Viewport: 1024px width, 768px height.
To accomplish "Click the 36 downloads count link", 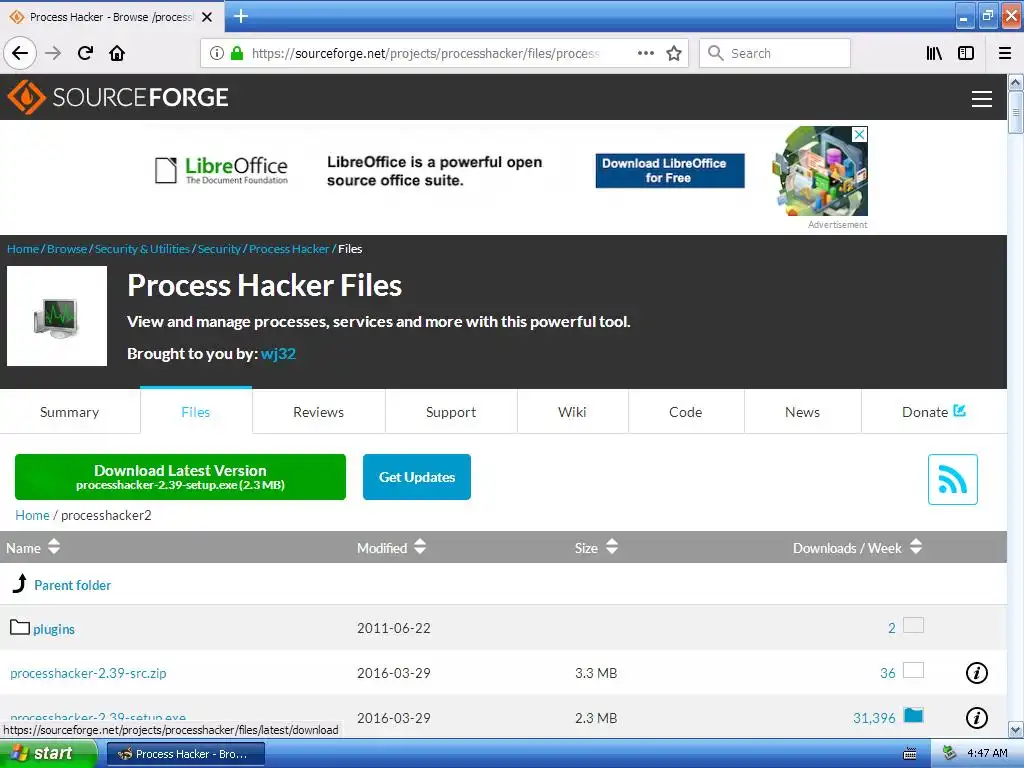I will coord(888,673).
